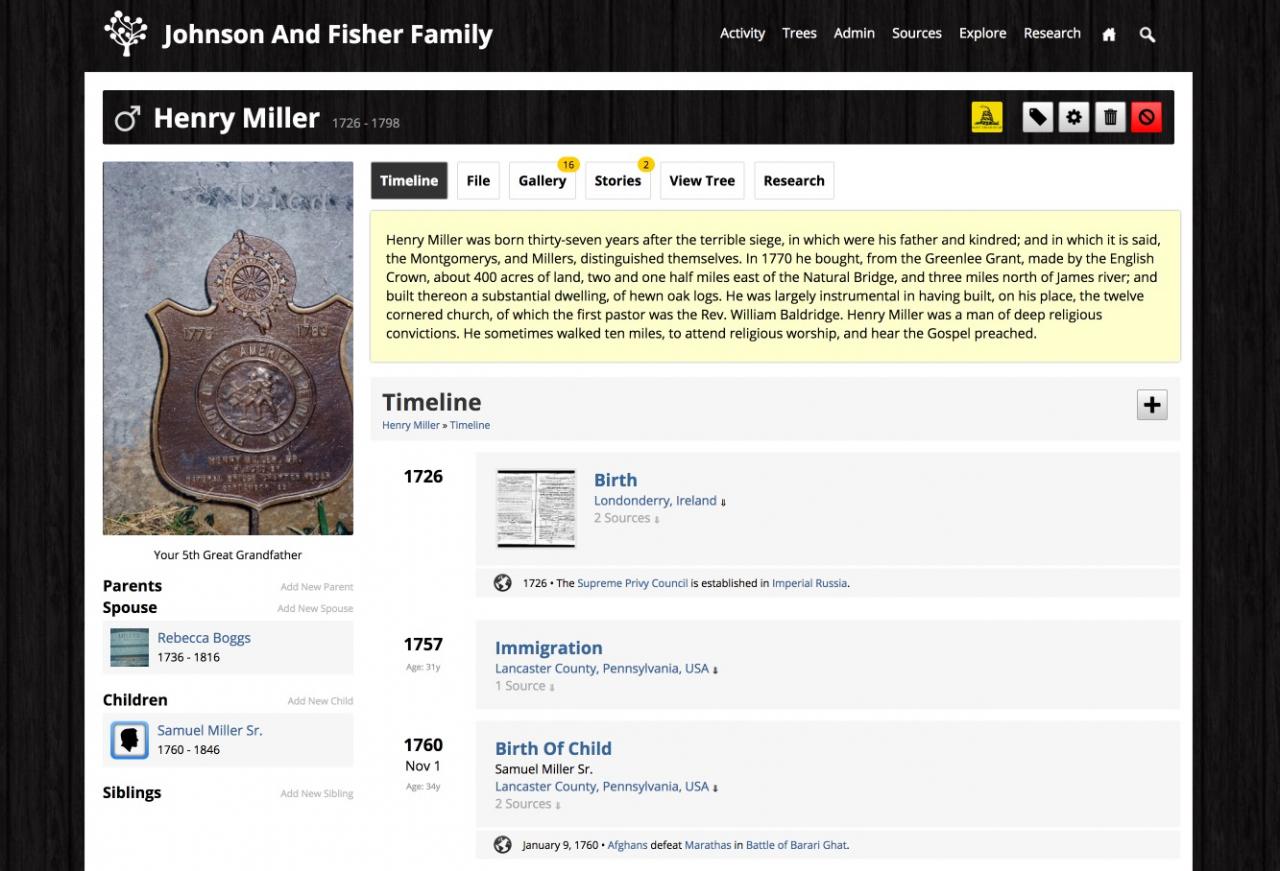The height and width of the screenshot is (871, 1280).
Task: Open the birth record document thumbnail
Action: 536,508
